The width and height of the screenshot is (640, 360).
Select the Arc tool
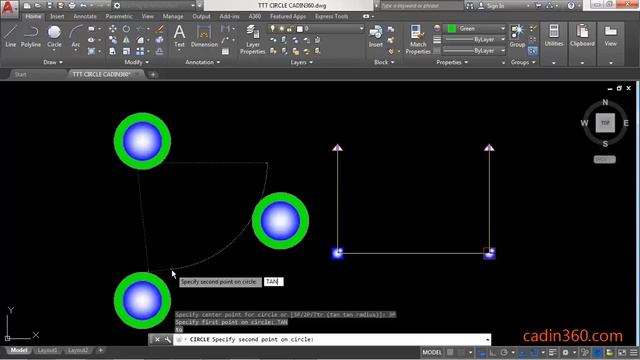tap(76, 36)
